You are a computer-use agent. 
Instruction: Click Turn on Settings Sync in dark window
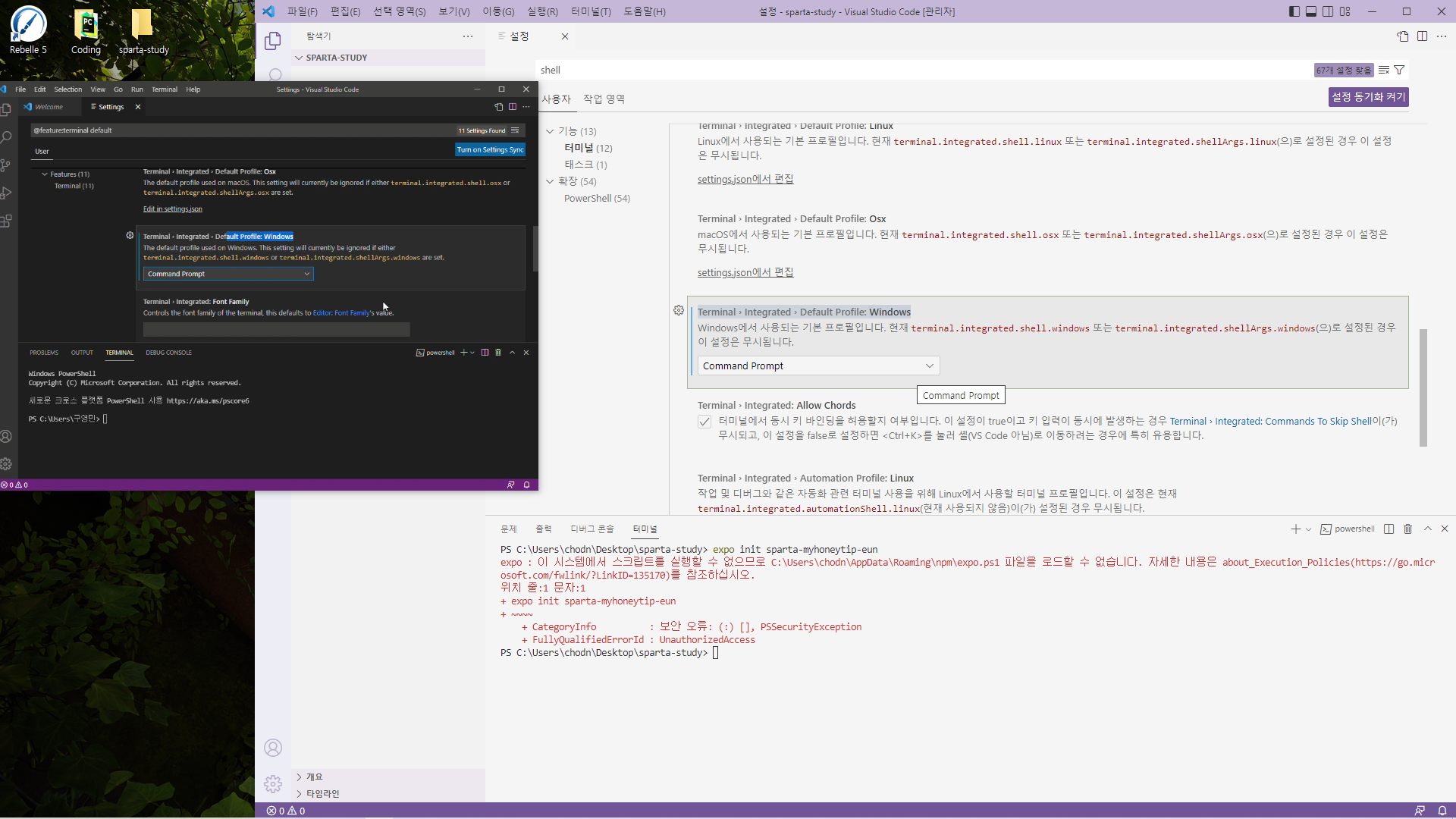(490, 150)
